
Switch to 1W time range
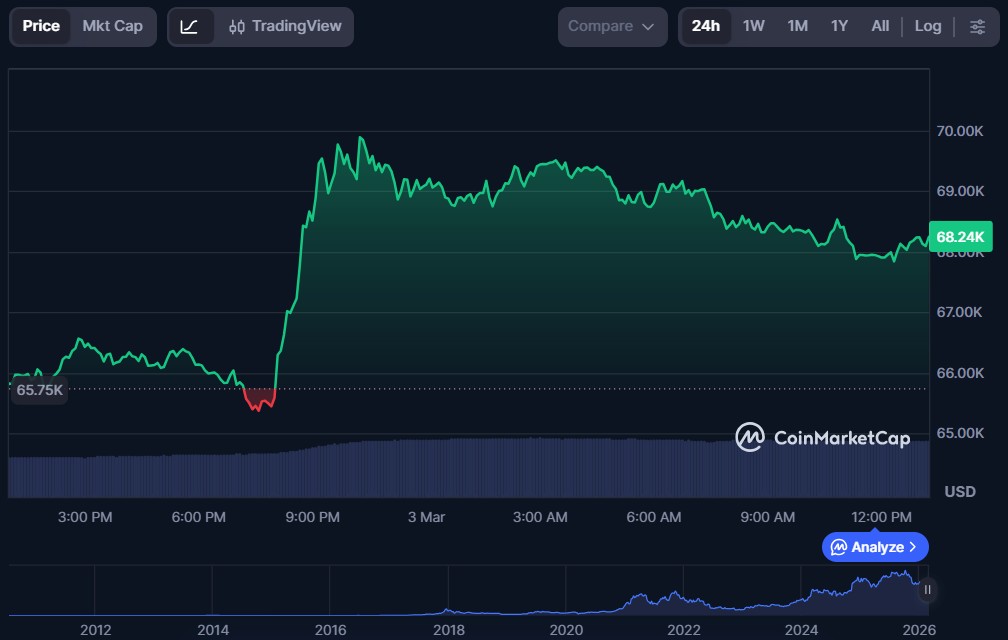tap(753, 26)
